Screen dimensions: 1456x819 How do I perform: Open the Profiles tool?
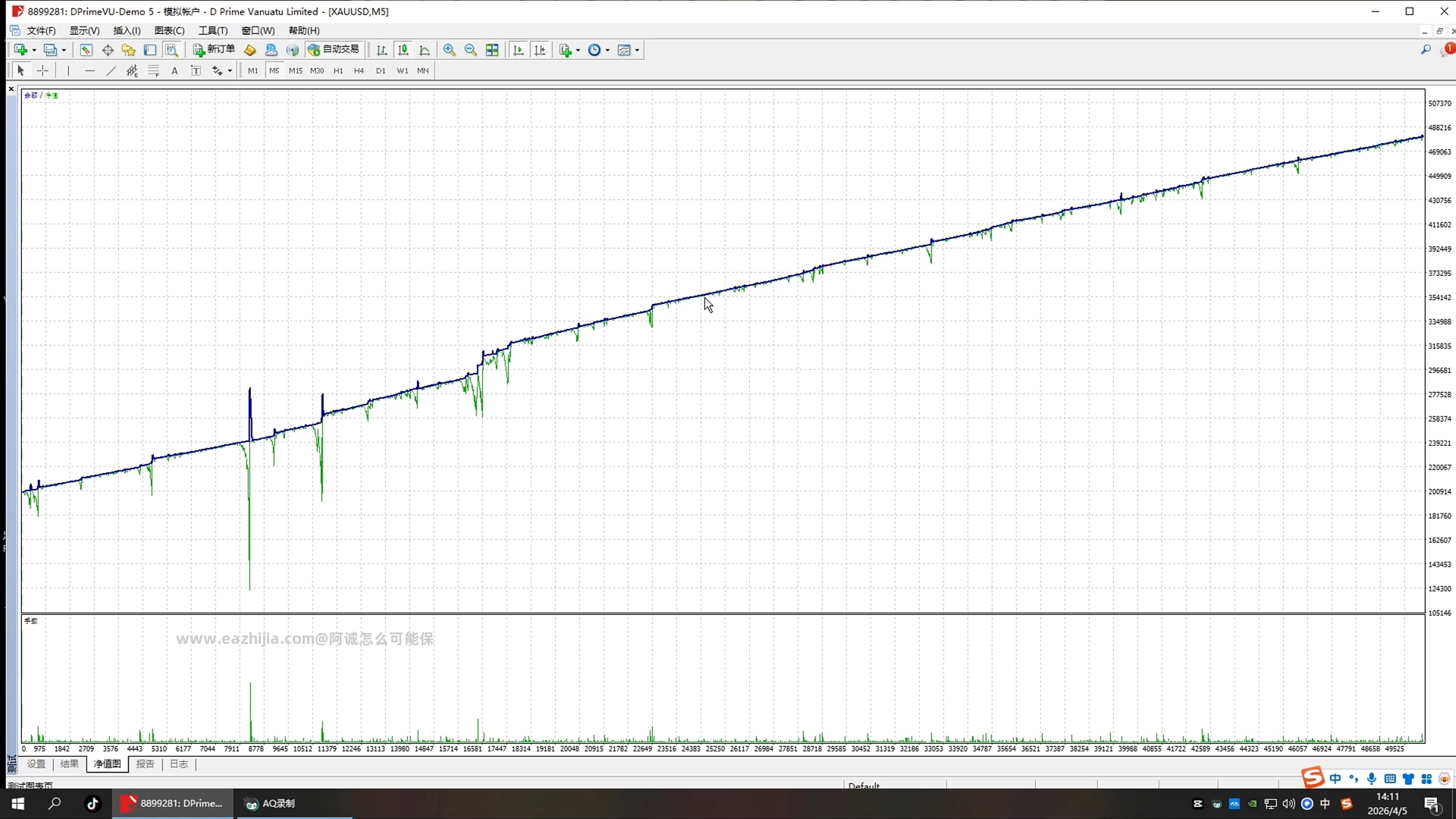click(50, 50)
